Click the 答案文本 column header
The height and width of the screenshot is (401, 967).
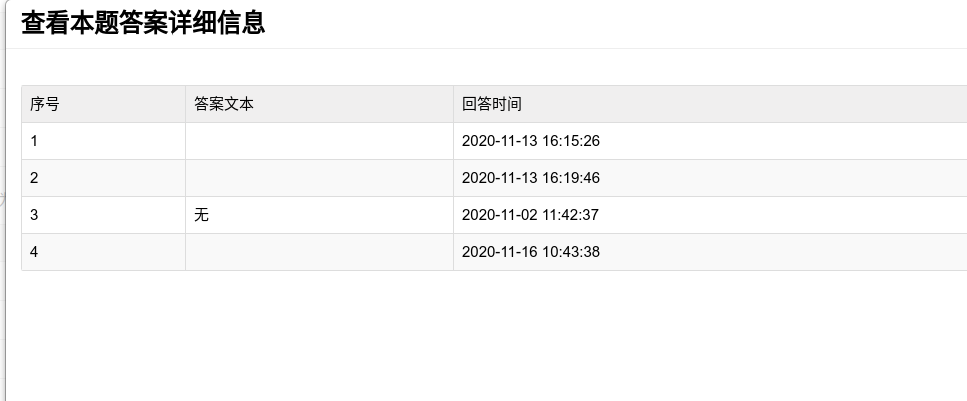224,104
